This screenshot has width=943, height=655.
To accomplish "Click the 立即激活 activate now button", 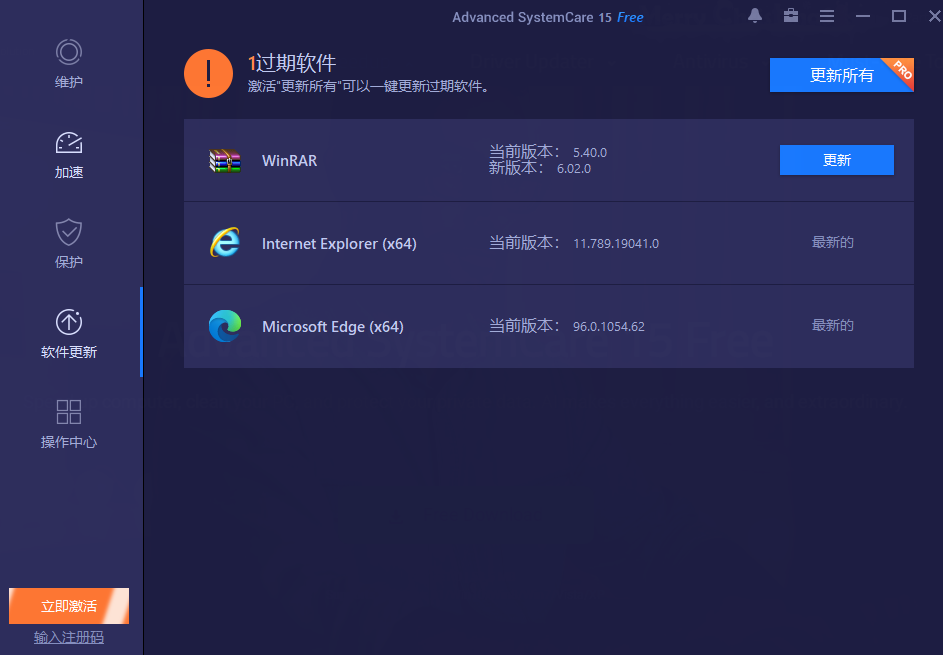I will point(69,606).
